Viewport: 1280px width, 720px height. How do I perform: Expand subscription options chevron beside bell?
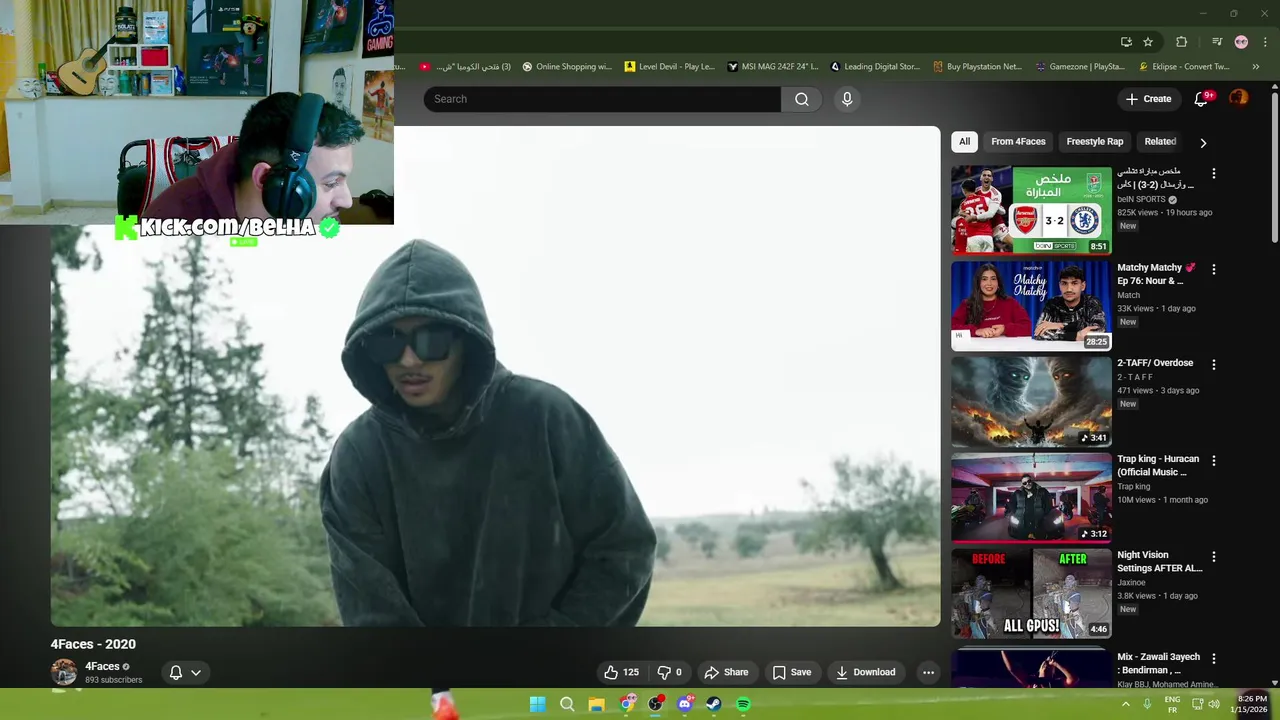click(196, 672)
